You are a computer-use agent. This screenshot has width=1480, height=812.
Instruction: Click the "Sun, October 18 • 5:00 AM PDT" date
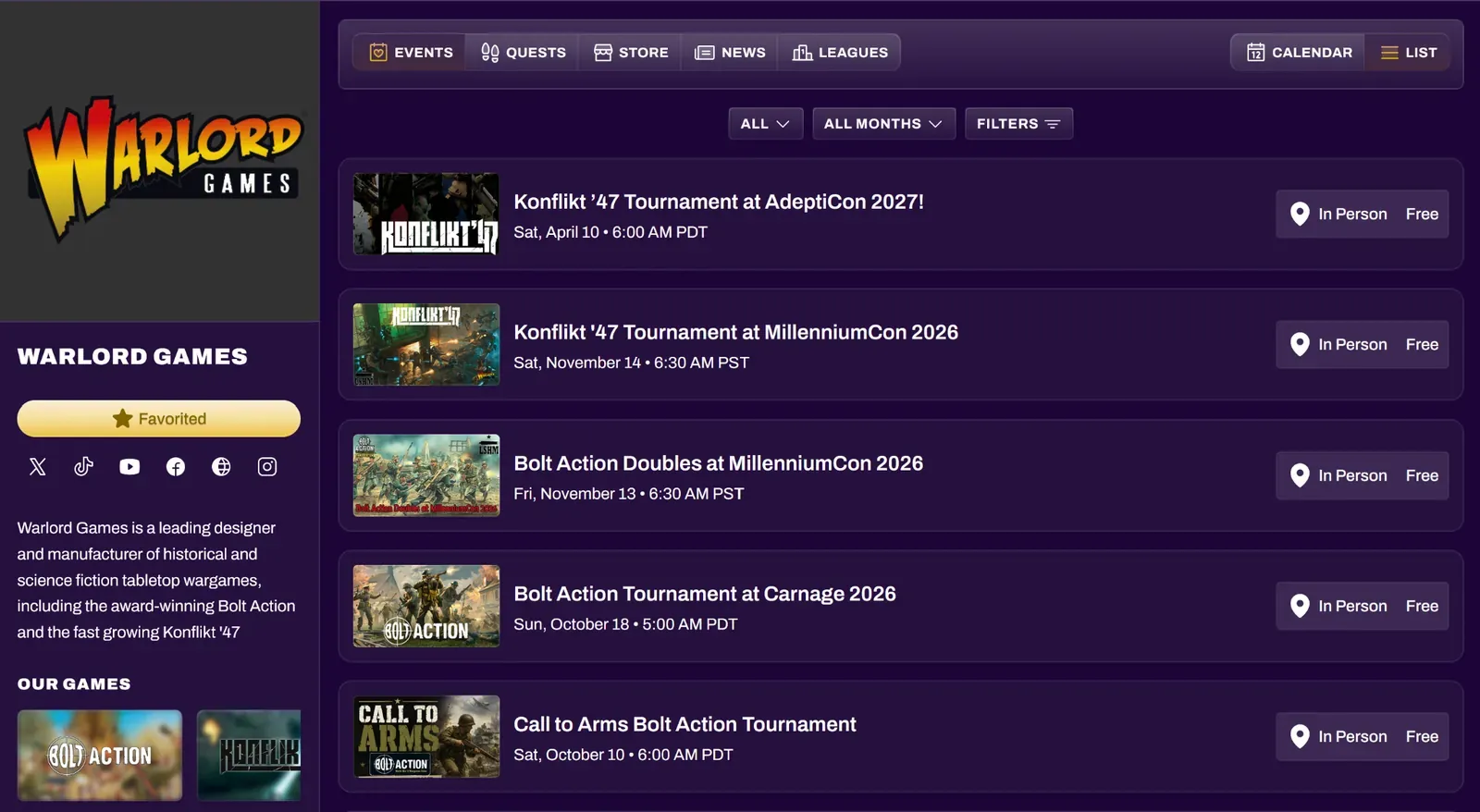[625, 624]
